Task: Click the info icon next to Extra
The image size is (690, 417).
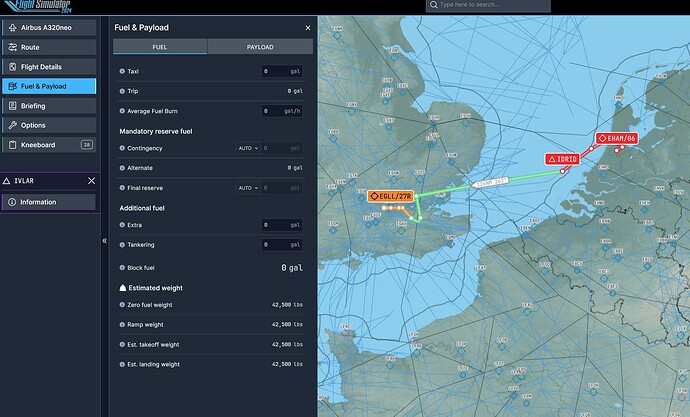Action: (x=122, y=225)
